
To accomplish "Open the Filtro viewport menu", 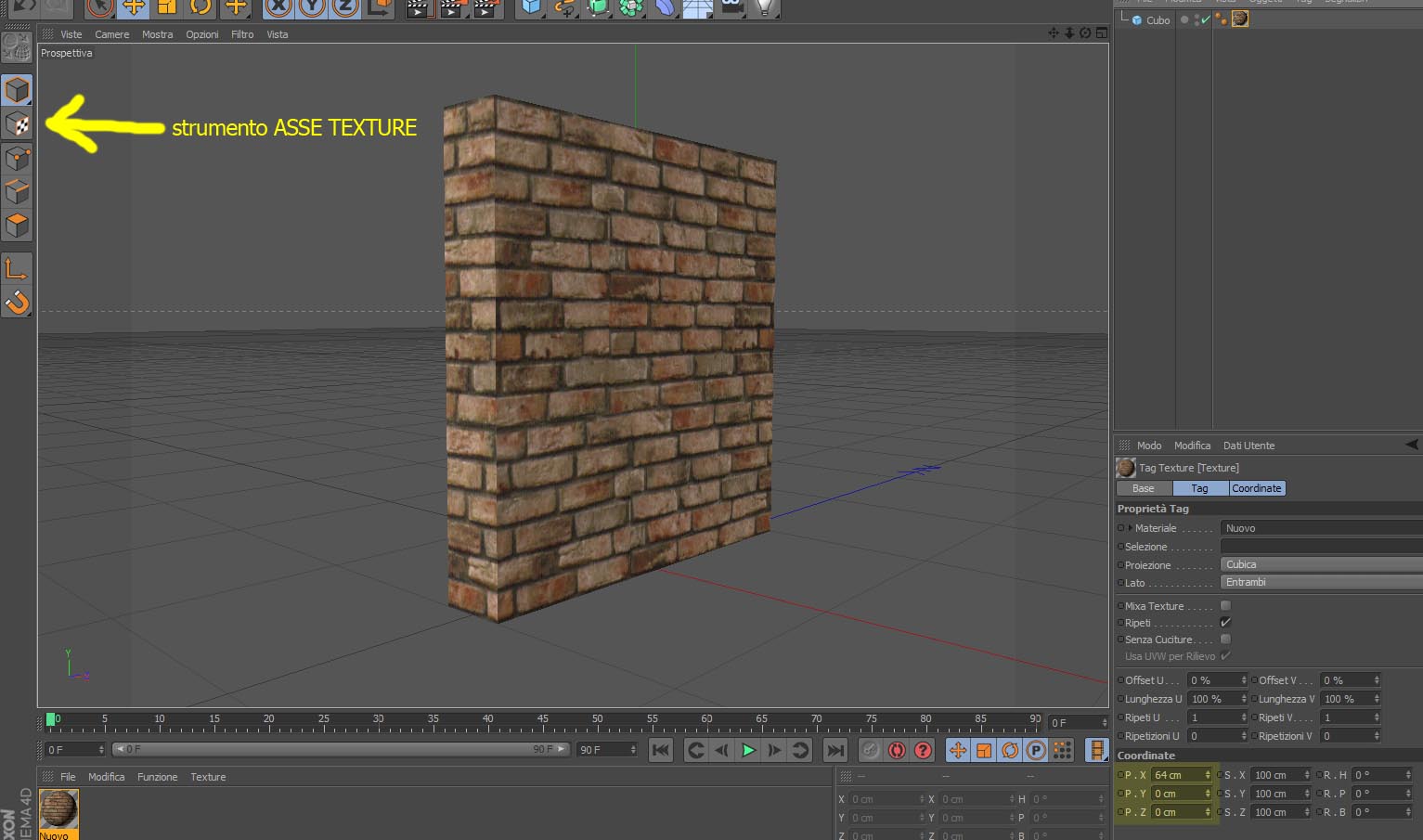I will 242,34.
